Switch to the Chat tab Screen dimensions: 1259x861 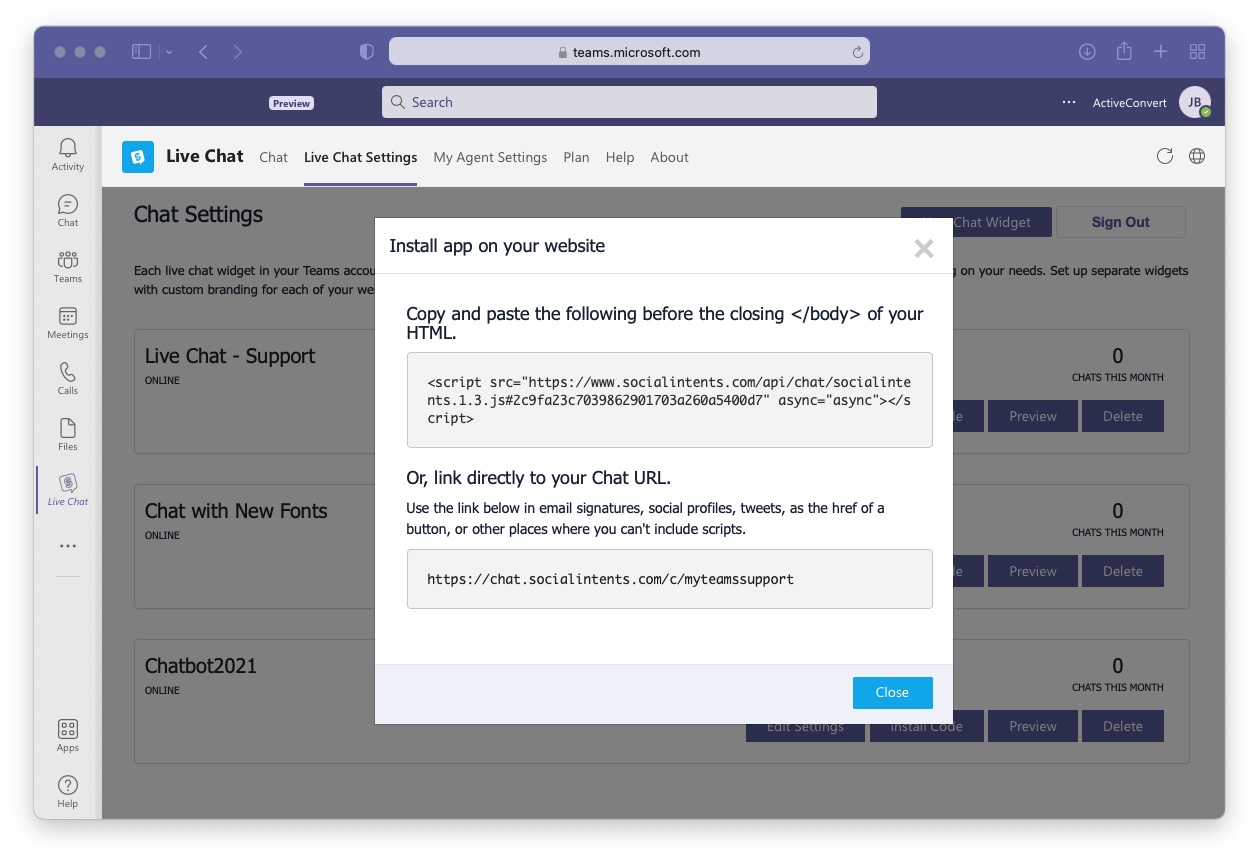tap(273, 157)
